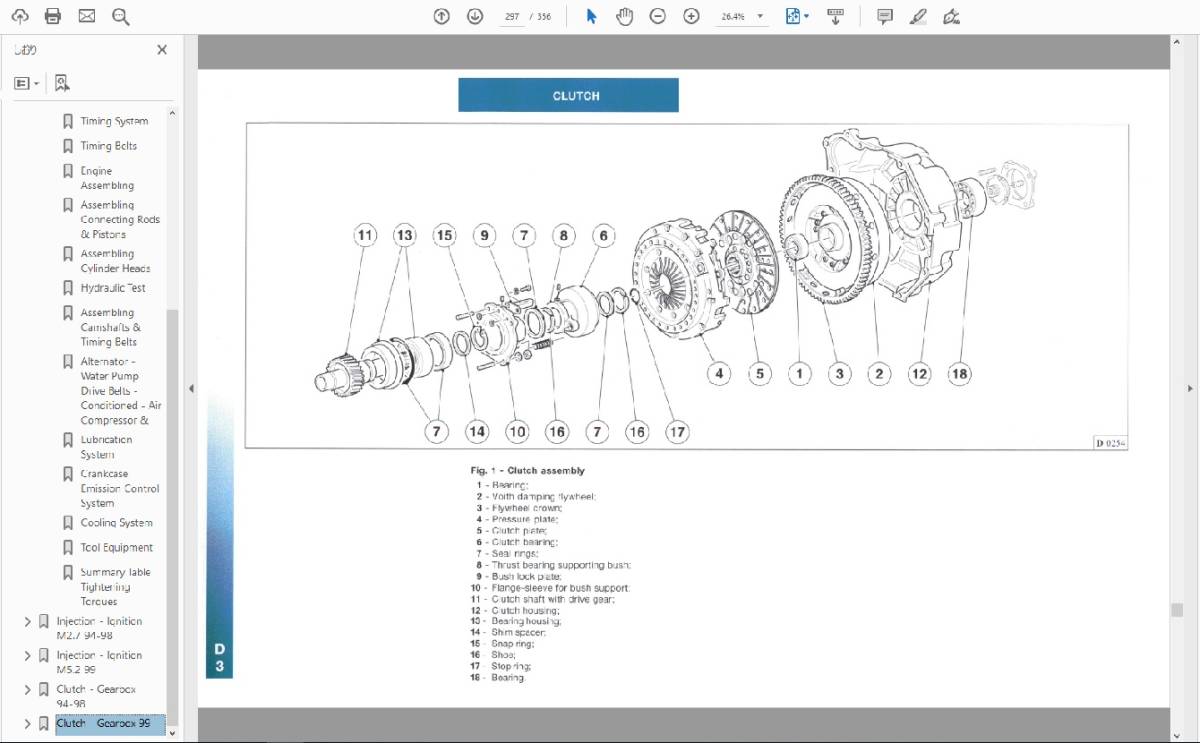1200x743 pixels.
Task: Expand the Injection - Ignition M2.7 94-98 bookmark
Action: [x=27, y=622]
